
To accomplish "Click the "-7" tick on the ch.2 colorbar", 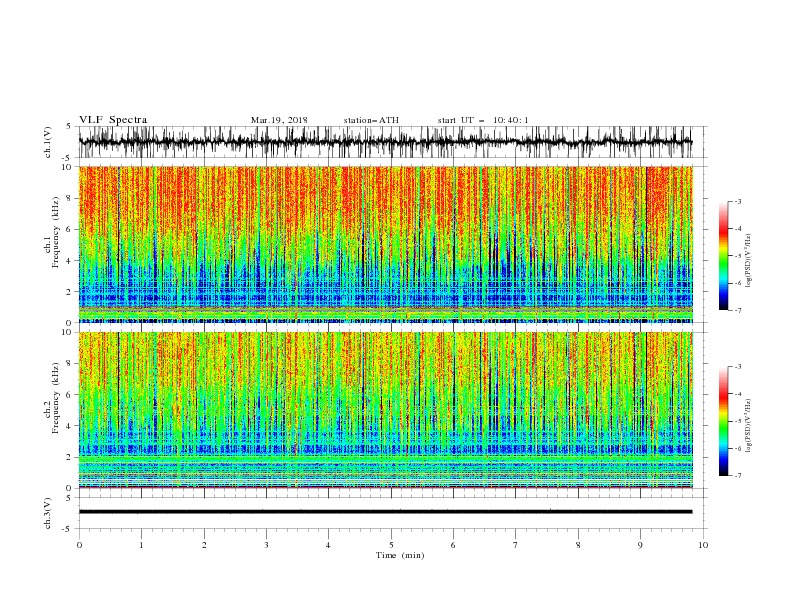I will (x=738, y=476).
